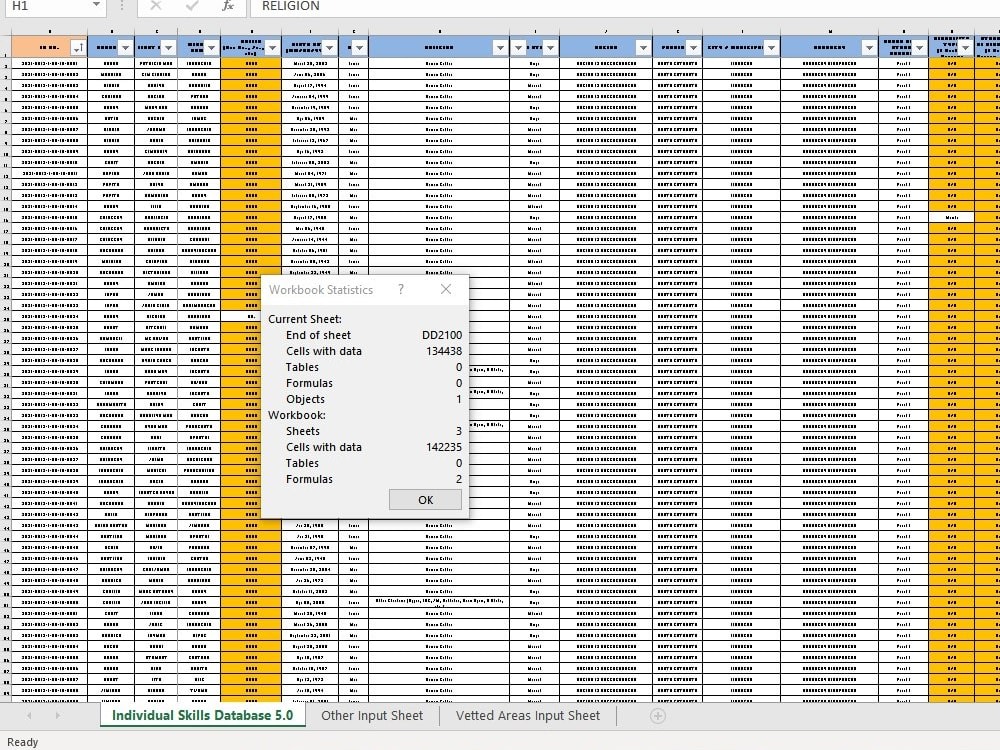
Task: Switch to the Vetted Areas Input Sheet tab
Action: 528,716
